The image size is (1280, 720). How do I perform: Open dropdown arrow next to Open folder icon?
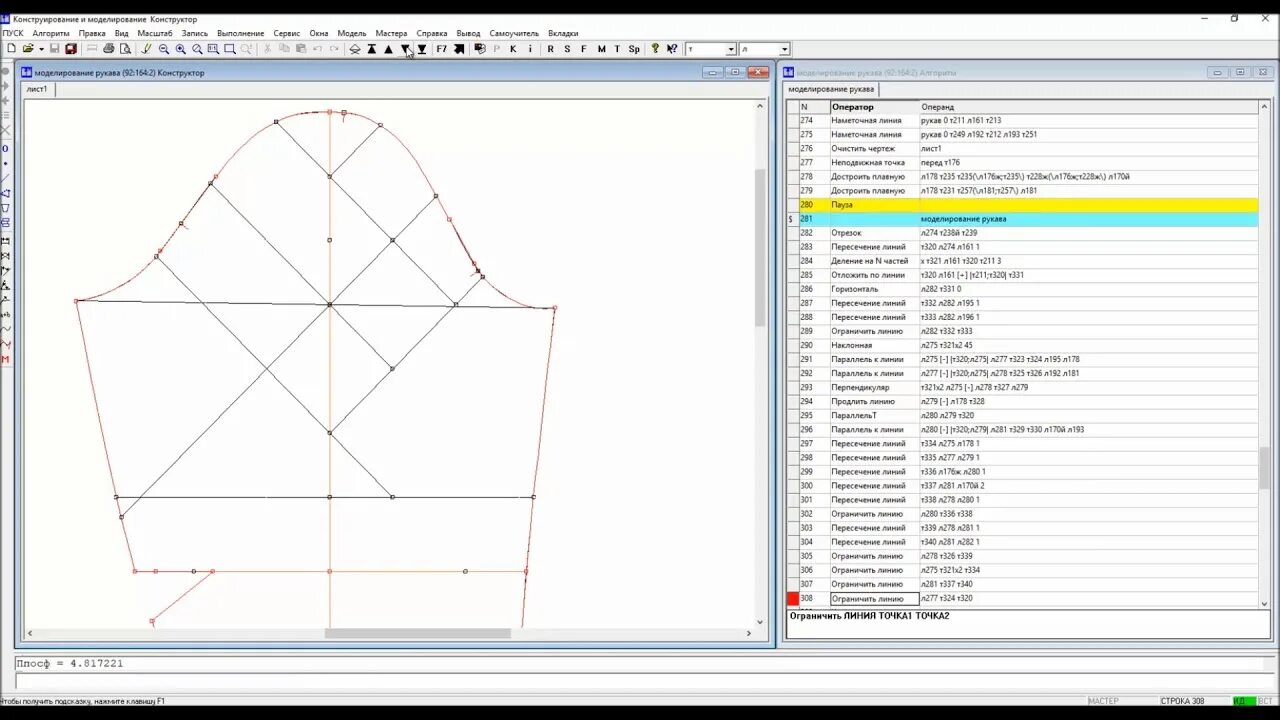point(42,49)
